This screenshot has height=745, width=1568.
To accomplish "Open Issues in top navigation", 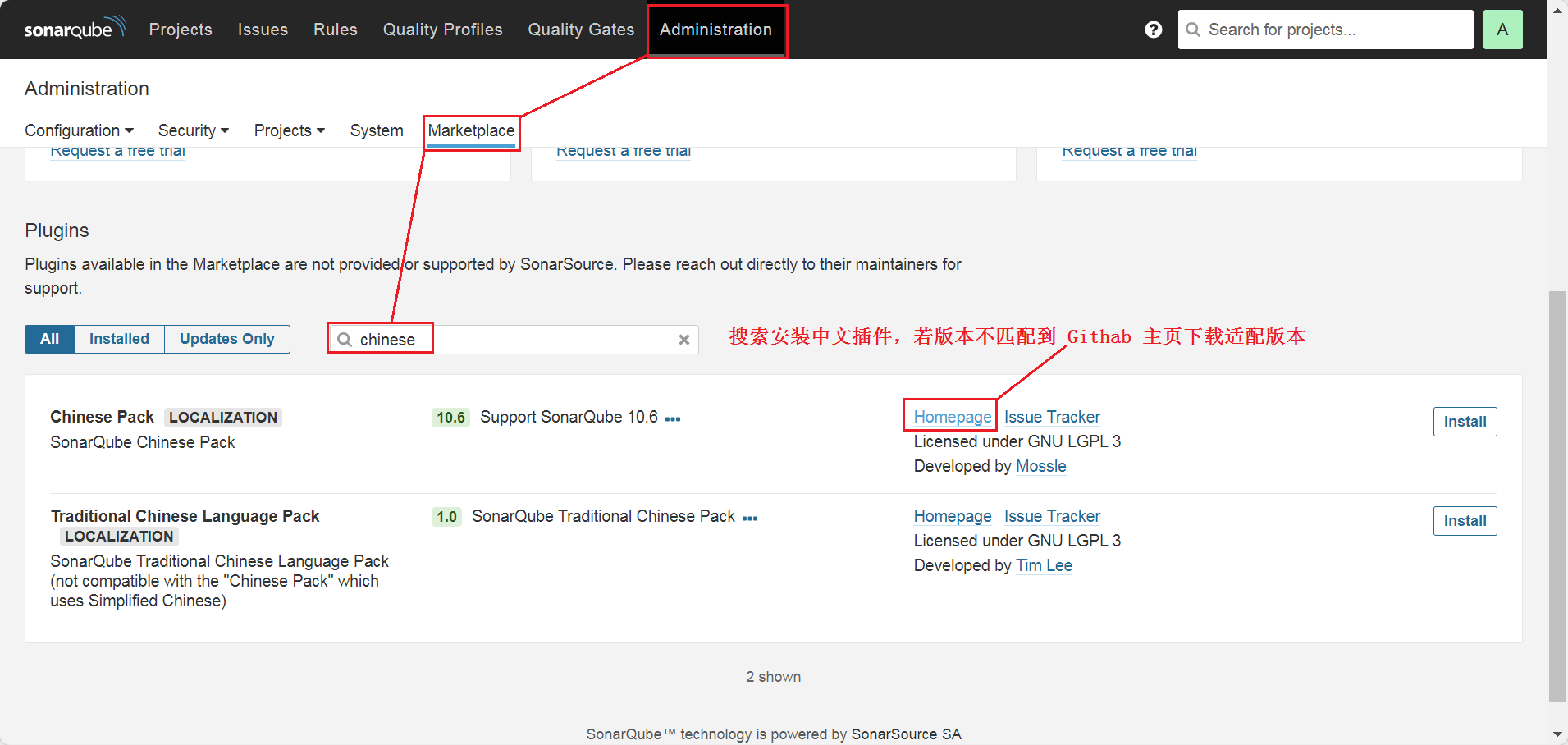I will click(x=263, y=30).
